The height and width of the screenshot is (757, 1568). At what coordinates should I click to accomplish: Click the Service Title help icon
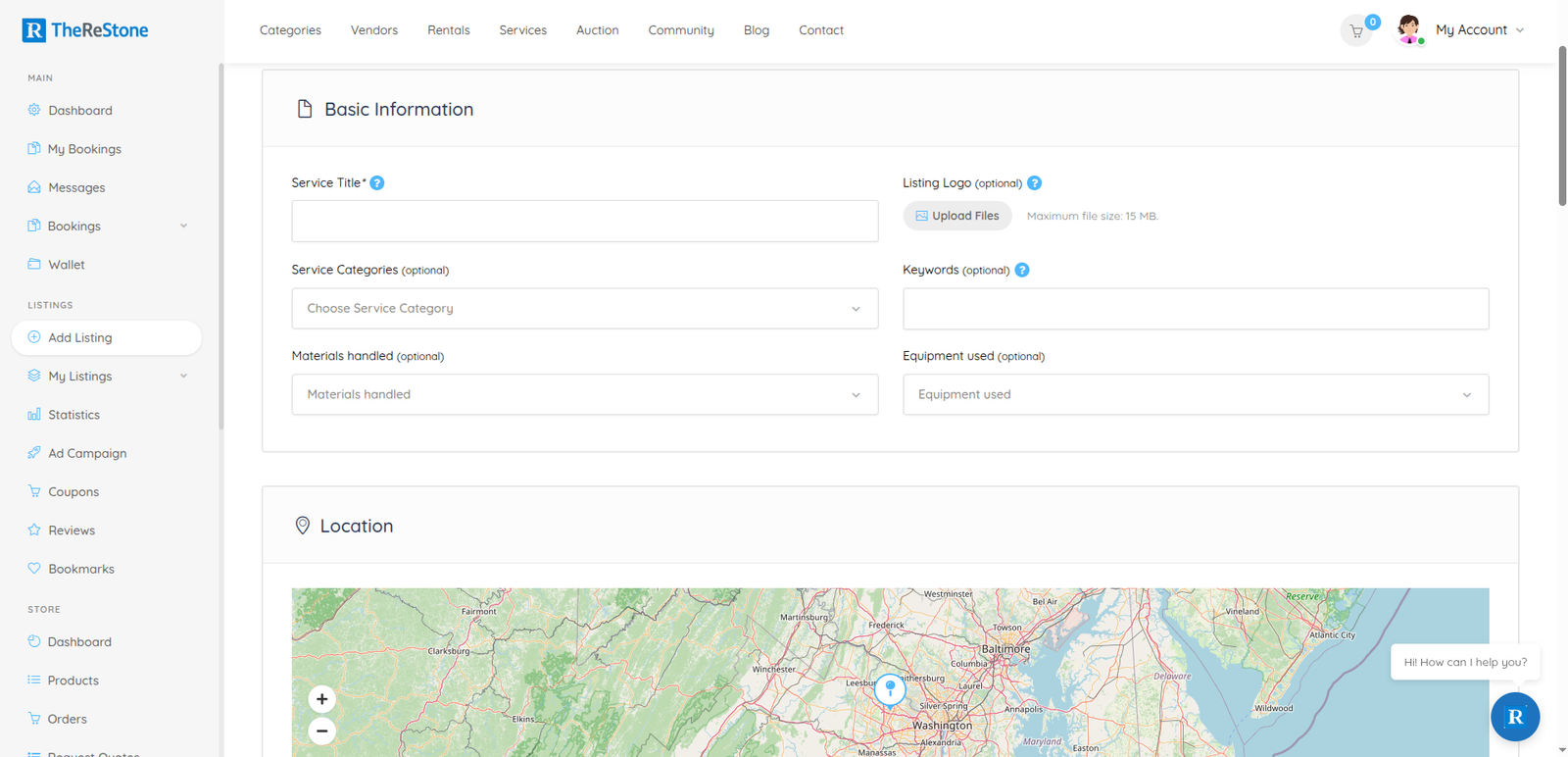coord(377,183)
